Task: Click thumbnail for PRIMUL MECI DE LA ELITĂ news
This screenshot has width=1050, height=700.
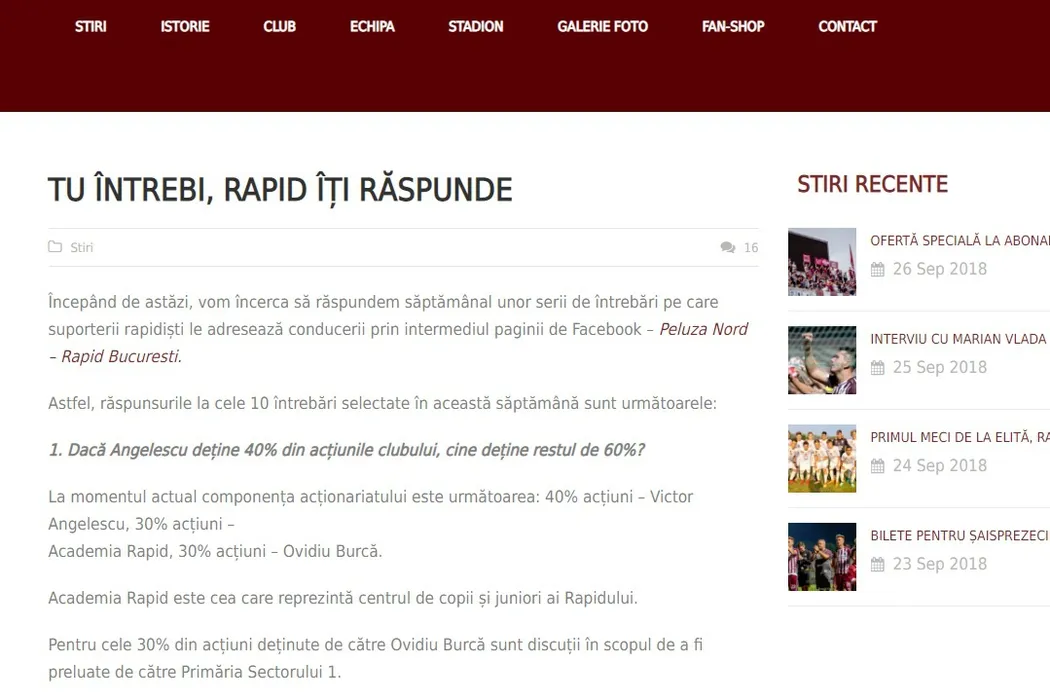Action: pyautogui.click(x=822, y=458)
